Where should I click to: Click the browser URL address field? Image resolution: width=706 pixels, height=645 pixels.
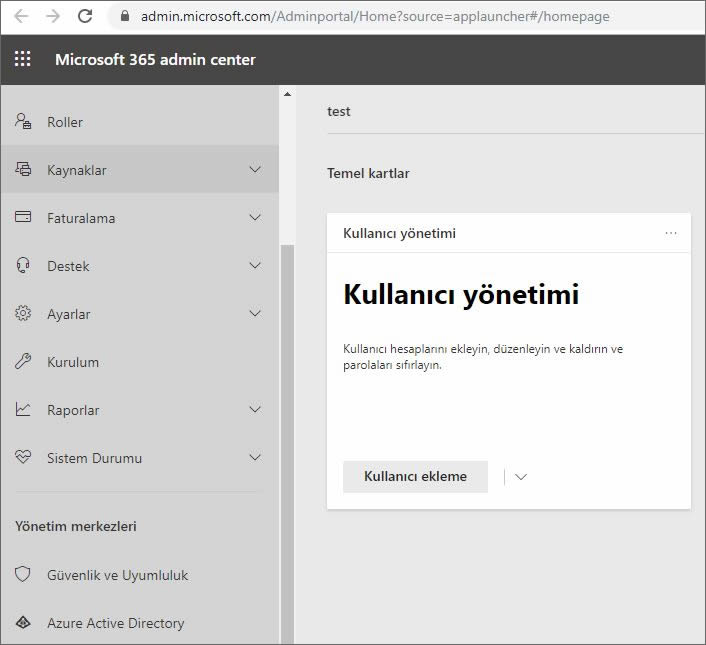(x=375, y=16)
